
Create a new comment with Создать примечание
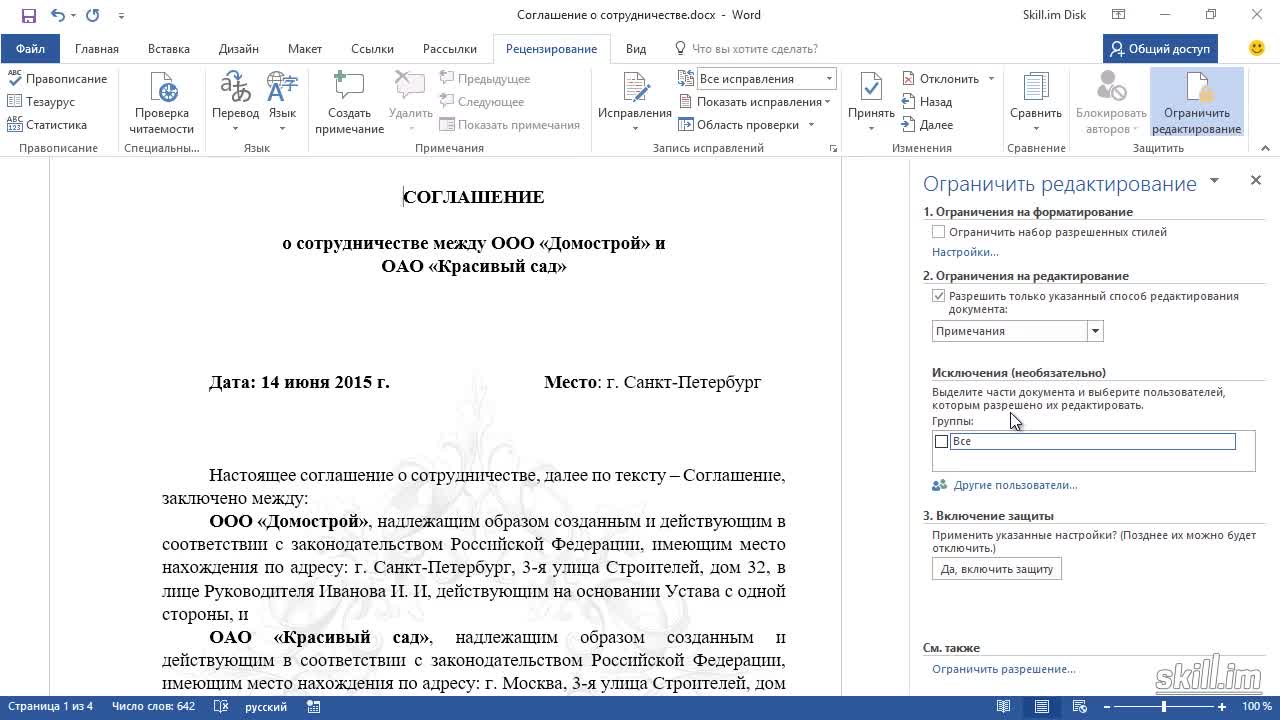click(x=349, y=103)
